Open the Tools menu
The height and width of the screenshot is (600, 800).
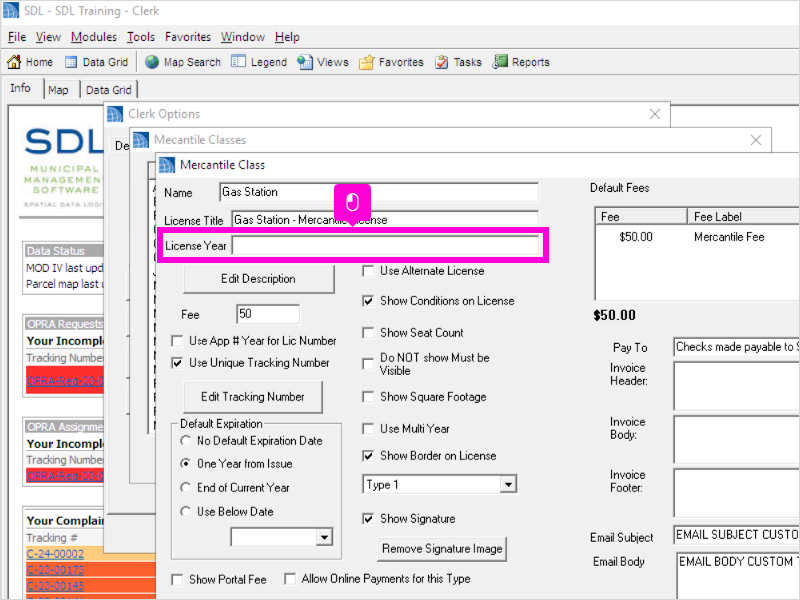click(x=141, y=37)
